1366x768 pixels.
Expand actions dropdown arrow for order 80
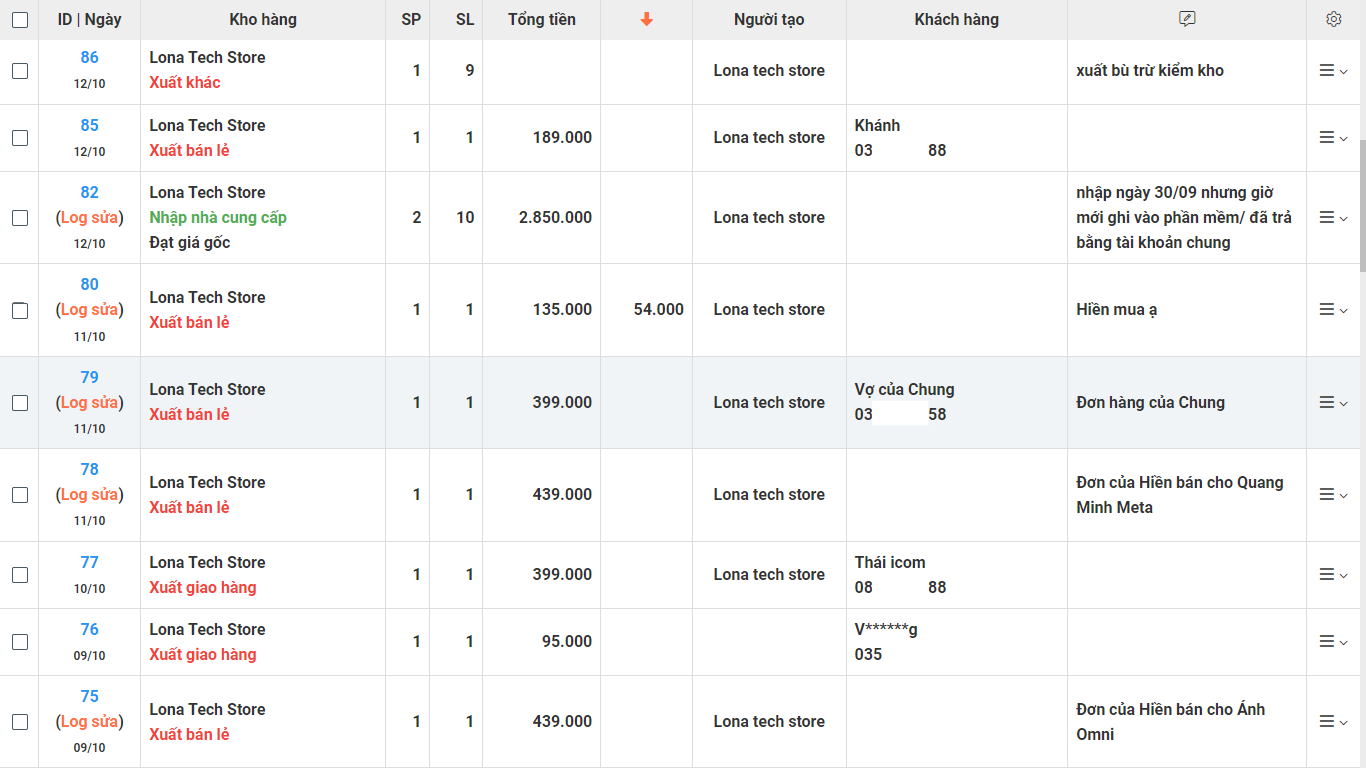point(1344,311)
